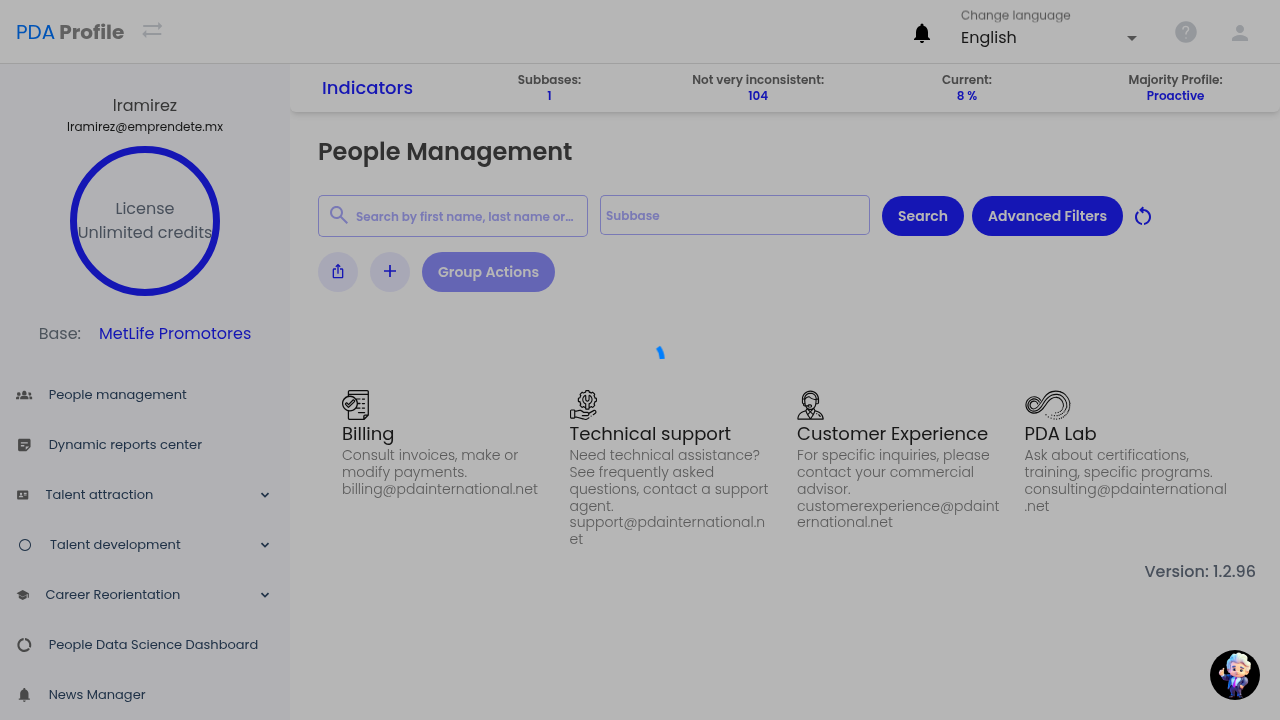1280x720 pixels.
Task: Click the Technical support gear icon
Action: click(583, 405)
